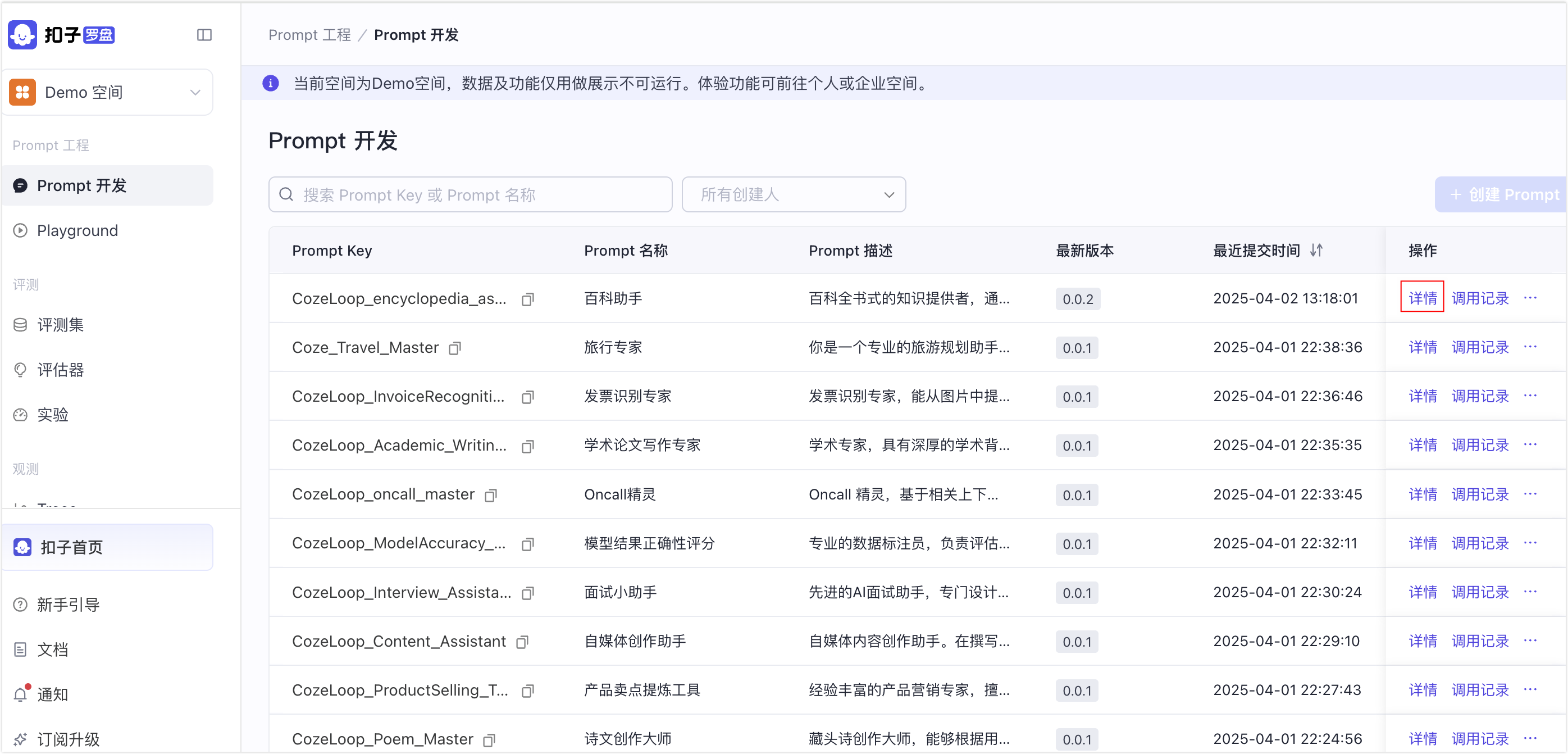Open more actions for 产品卖点提炼工具 row
The width and height of the screenshot is (1568, 754).
tap(1530, 689)
